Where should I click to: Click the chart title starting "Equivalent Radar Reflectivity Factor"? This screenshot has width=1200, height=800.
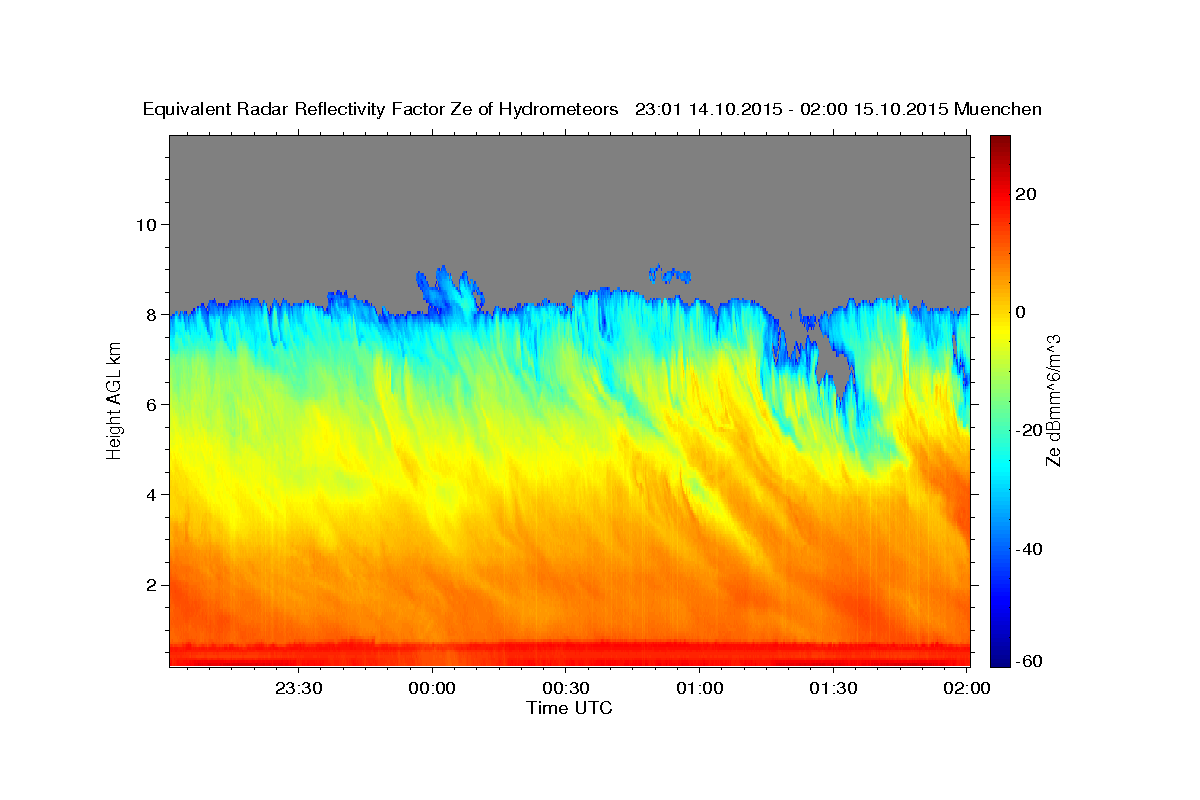[x=592, y=110]
